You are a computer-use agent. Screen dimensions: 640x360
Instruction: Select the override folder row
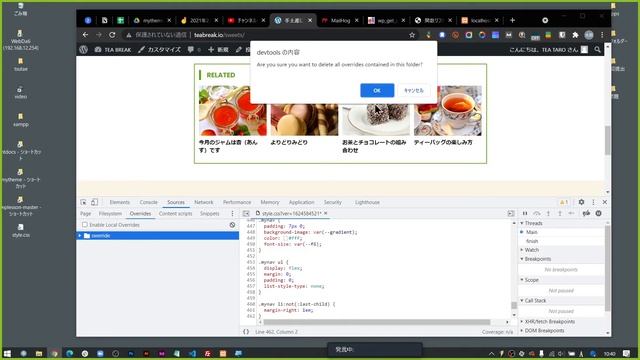point(158,236)
